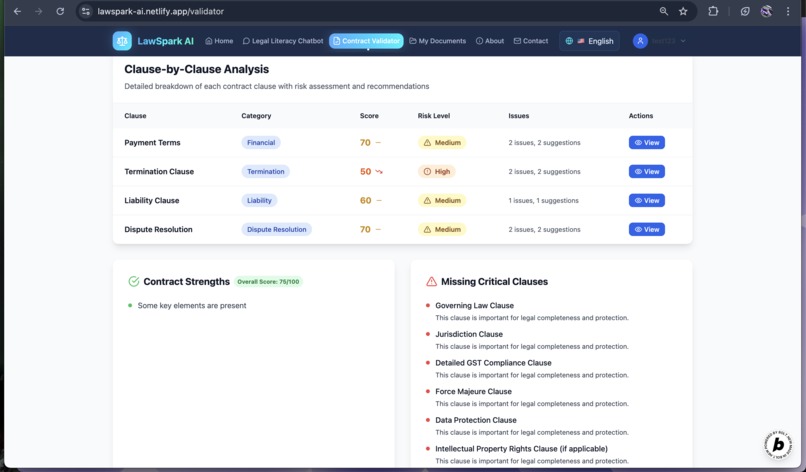The width and height of the screenshot is (806, 472).
Task: View the Dispute Resolution clause details
Action: pos(647,229)
